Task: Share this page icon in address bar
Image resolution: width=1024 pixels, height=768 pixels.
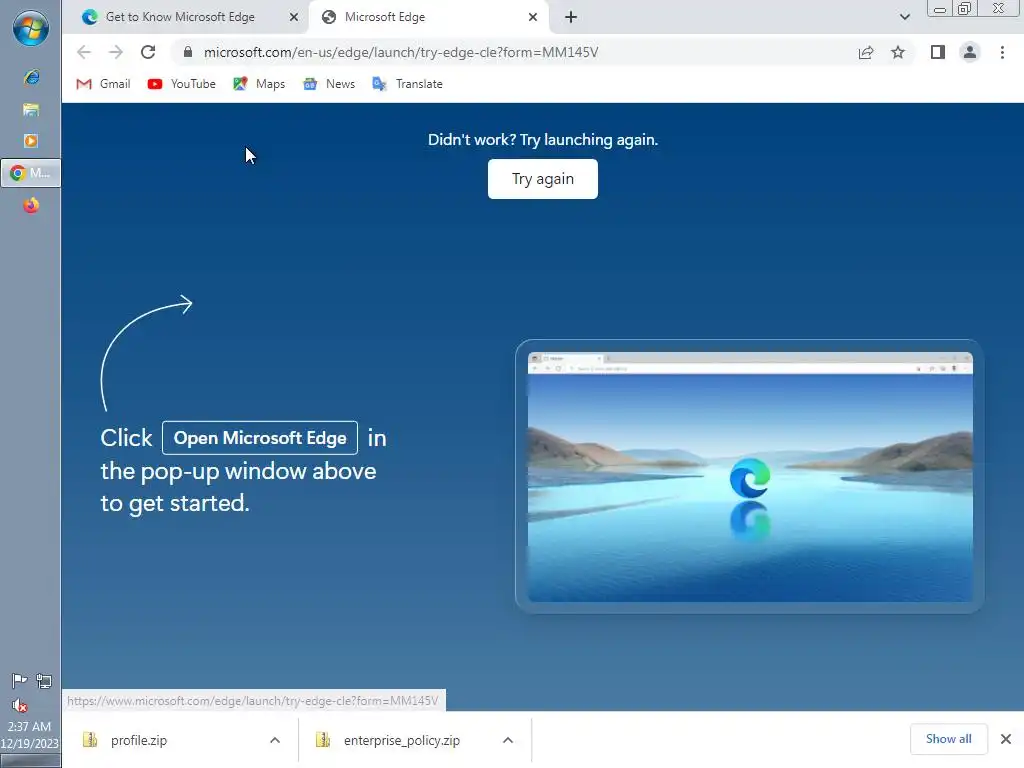Action: 866,52
